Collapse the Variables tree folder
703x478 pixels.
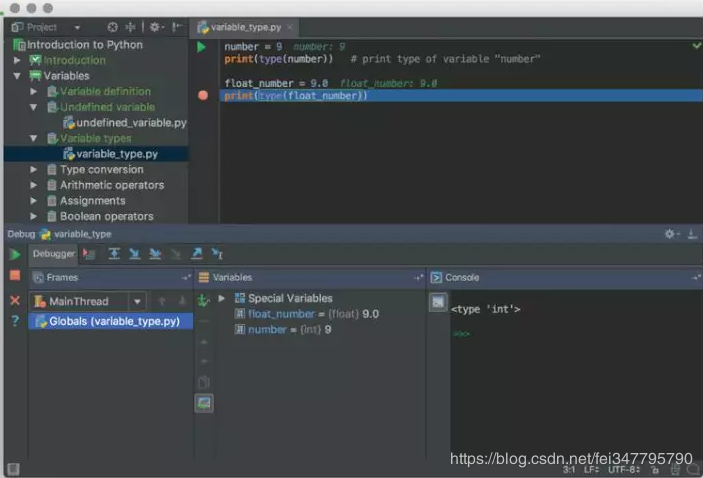(x=17, y=76)
